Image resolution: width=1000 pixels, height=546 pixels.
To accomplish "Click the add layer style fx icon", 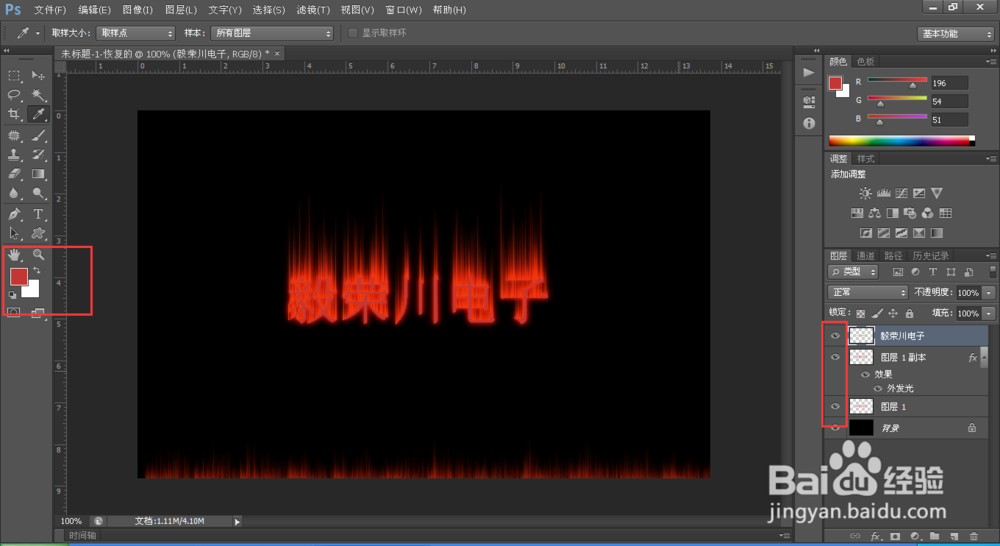I will (x=876, y=536).
